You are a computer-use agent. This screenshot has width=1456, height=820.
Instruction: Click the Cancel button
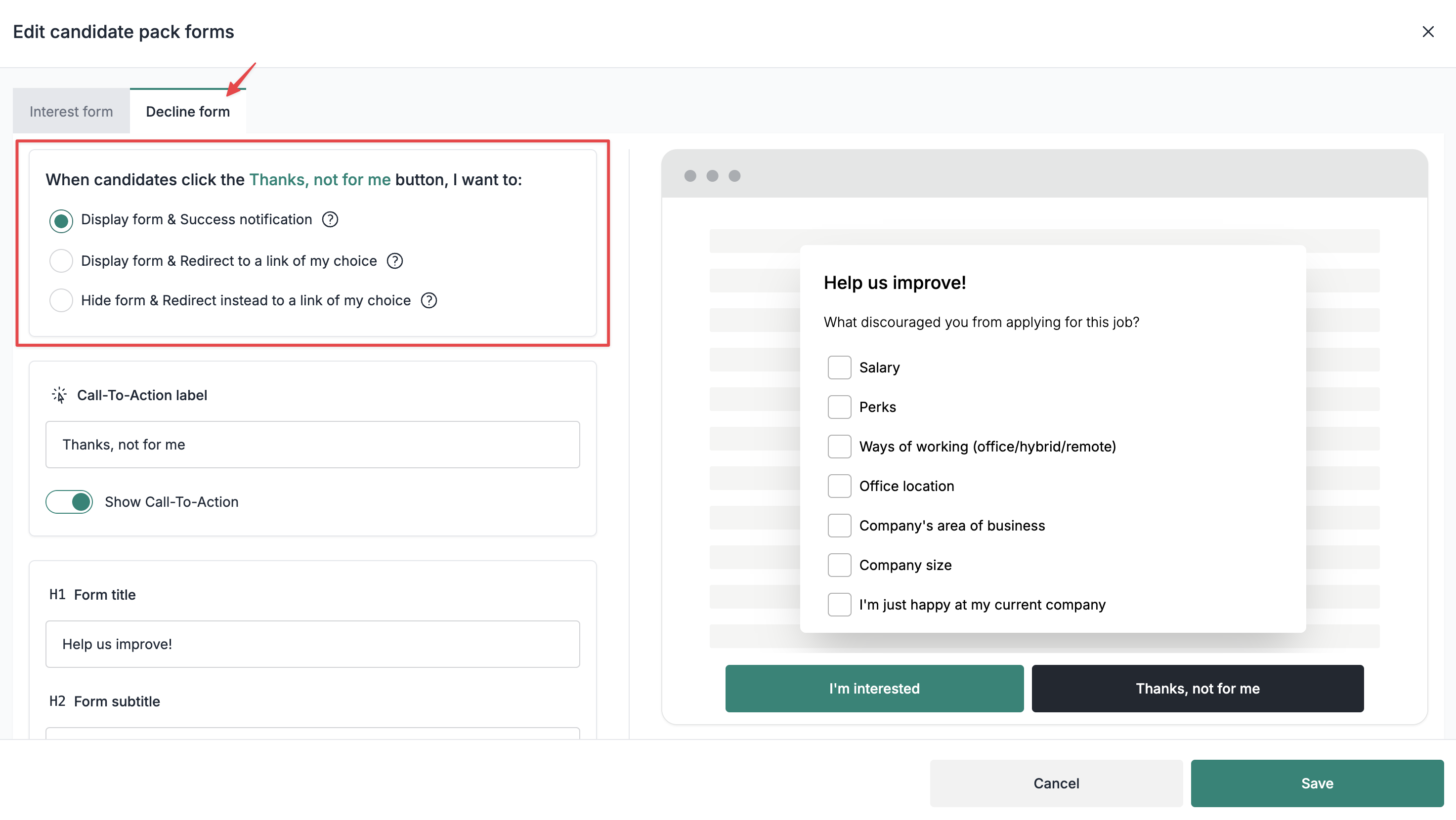pyautogui.click(x=1056, y=783)
